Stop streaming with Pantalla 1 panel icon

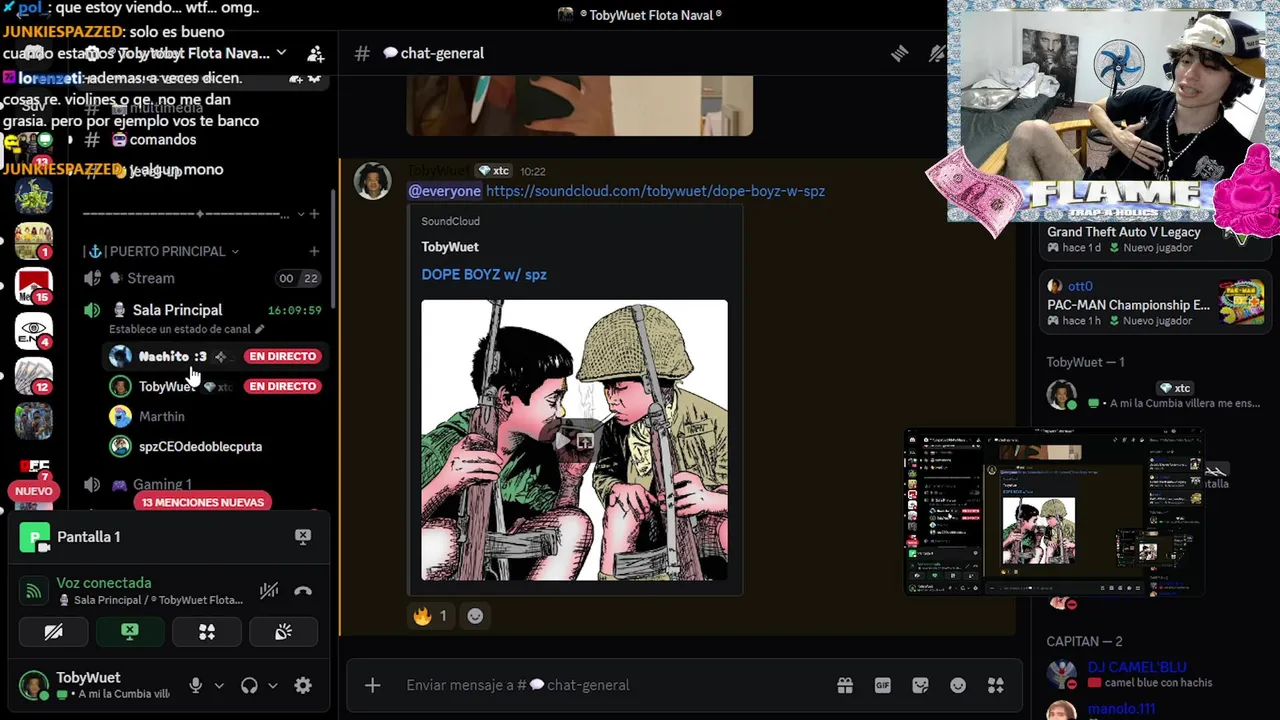[x=303, y=537]
